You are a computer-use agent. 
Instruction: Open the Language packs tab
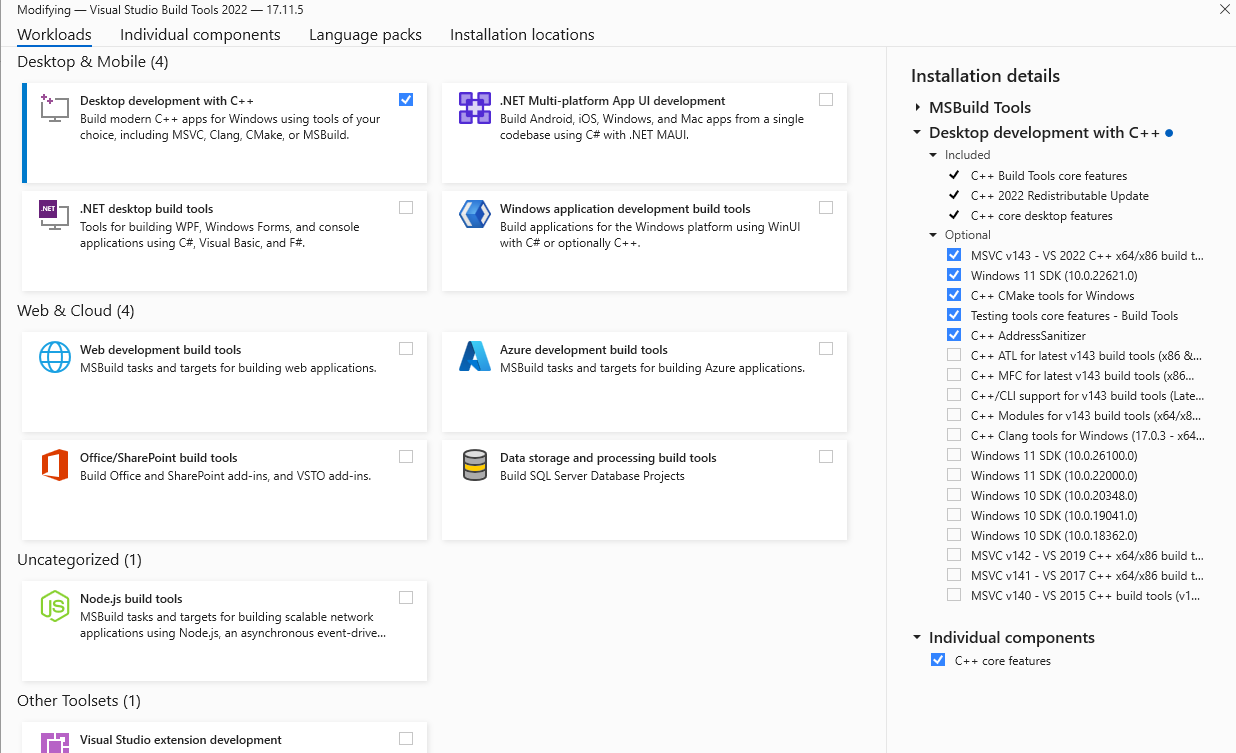[365, 35]
